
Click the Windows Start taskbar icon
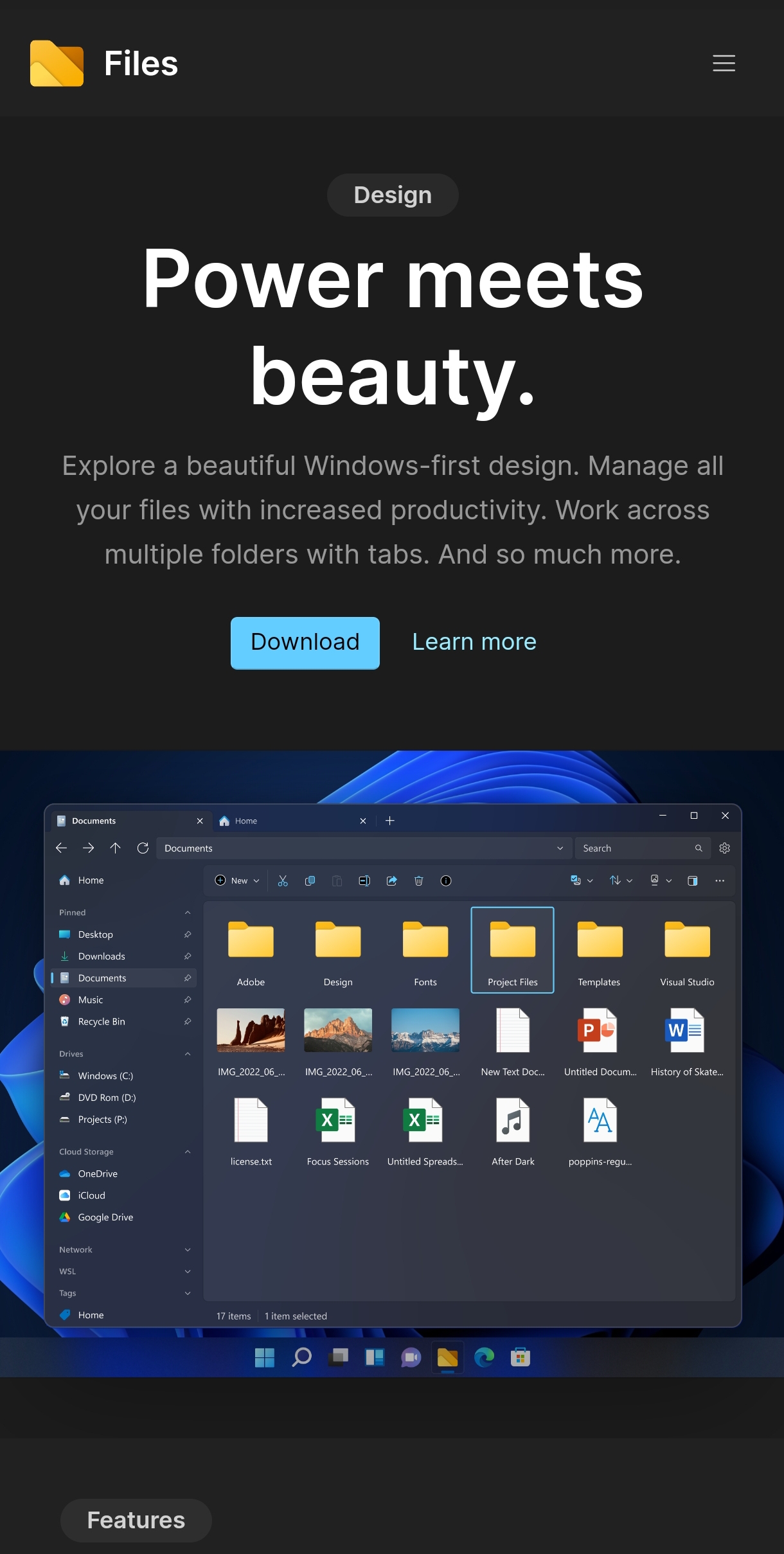point(264,1357)
